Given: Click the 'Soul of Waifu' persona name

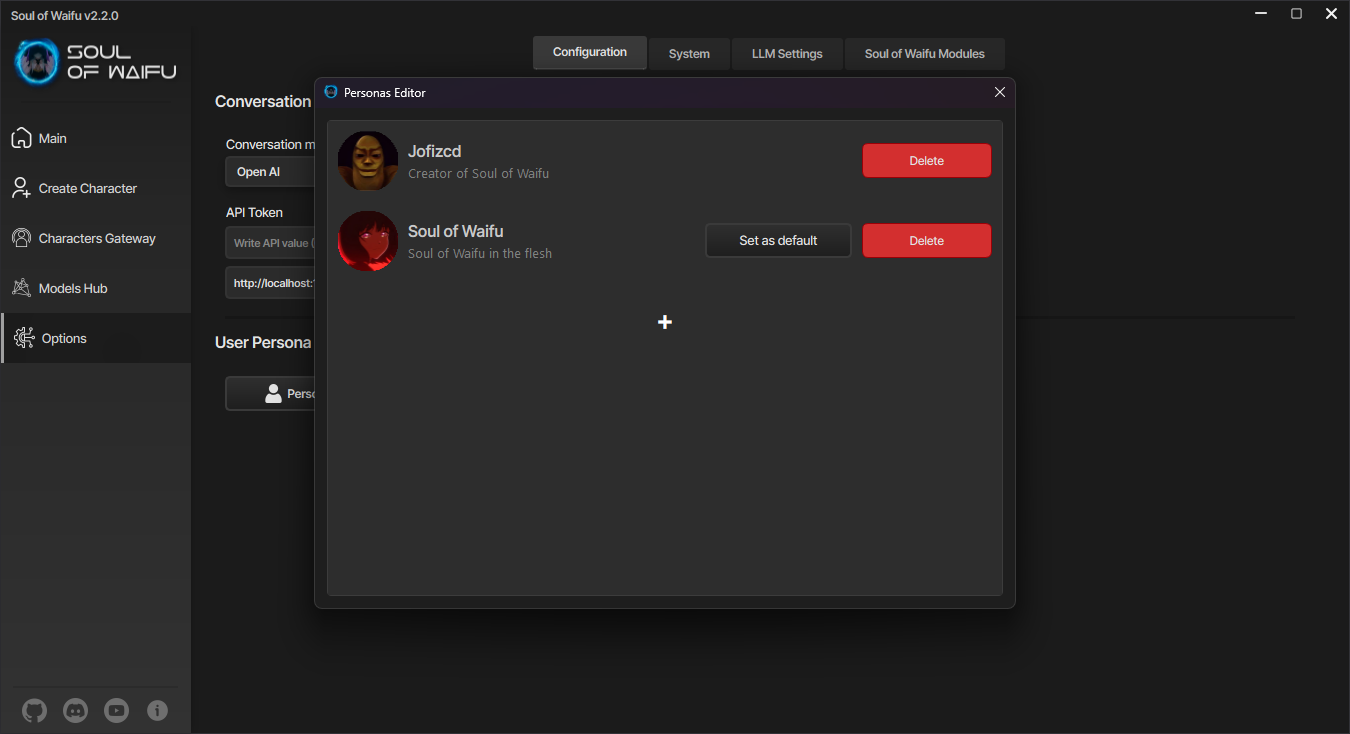Looking at the screenshot, I should click(x=455, y=232).
